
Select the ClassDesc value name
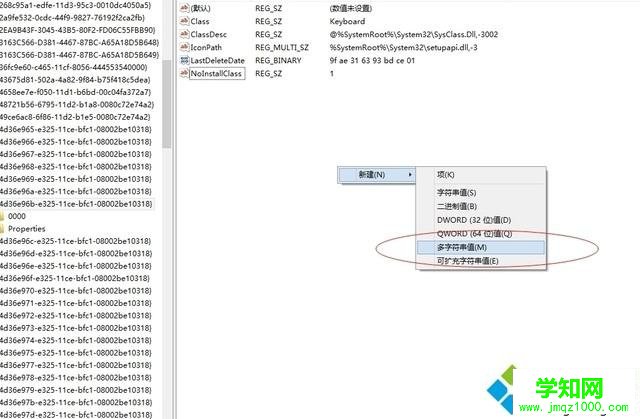click(x=209, y=34)
